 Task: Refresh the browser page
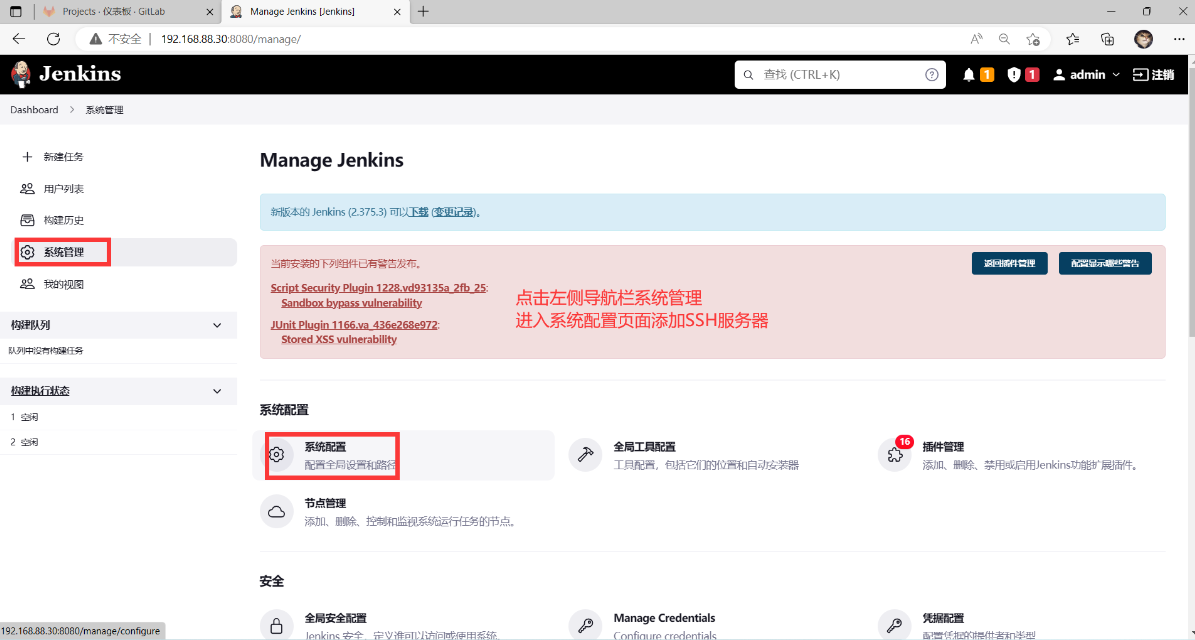pyautogui.click(x=53, y=39)
